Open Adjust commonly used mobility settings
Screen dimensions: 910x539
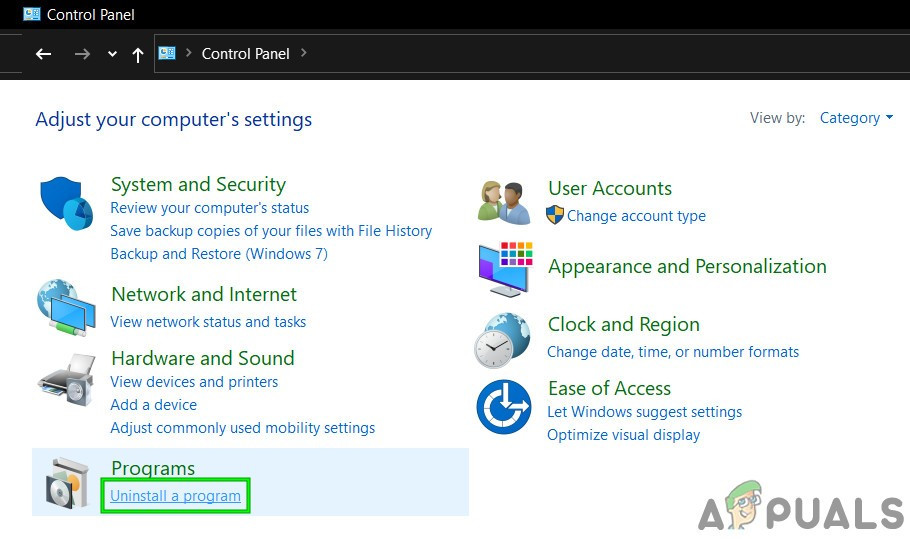[243, 428]
